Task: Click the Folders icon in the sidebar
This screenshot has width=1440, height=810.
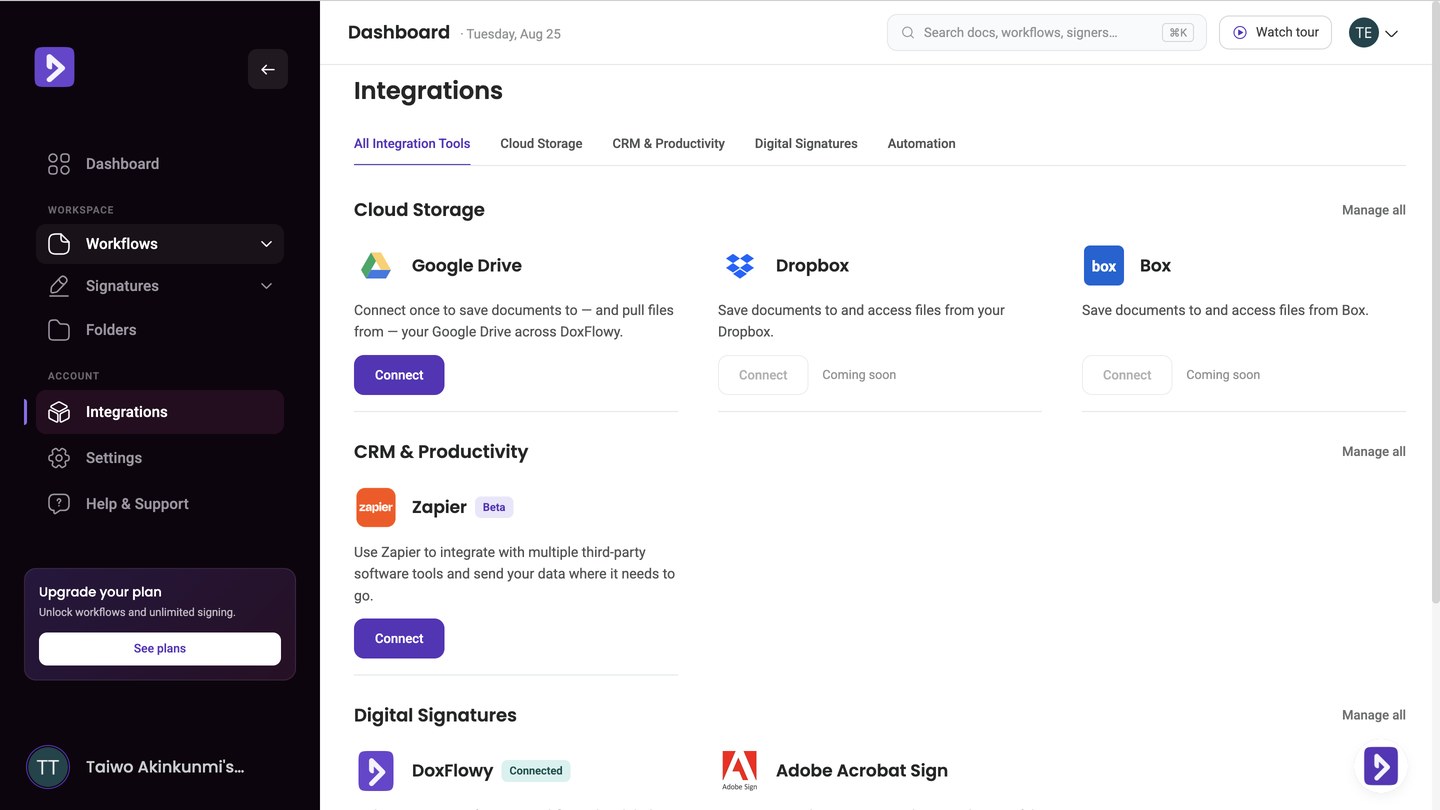Action: coord(59,330)
